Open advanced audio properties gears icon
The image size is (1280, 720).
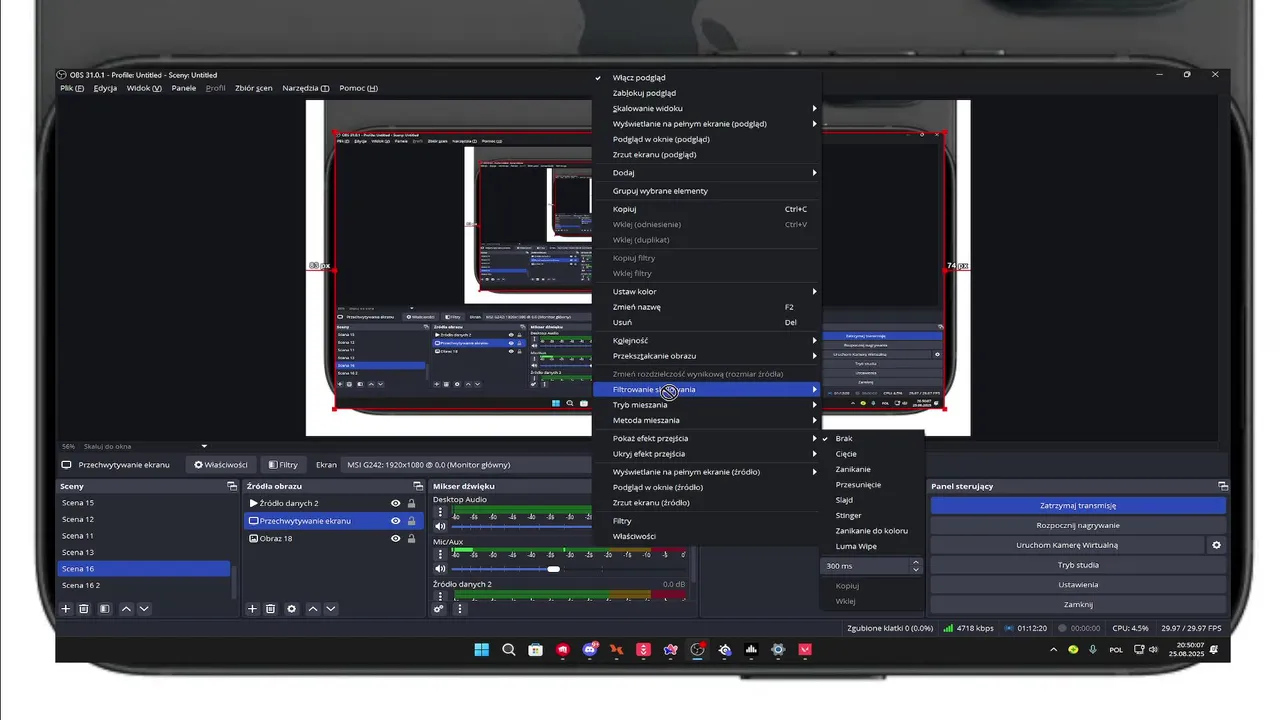tap(439, 608)
